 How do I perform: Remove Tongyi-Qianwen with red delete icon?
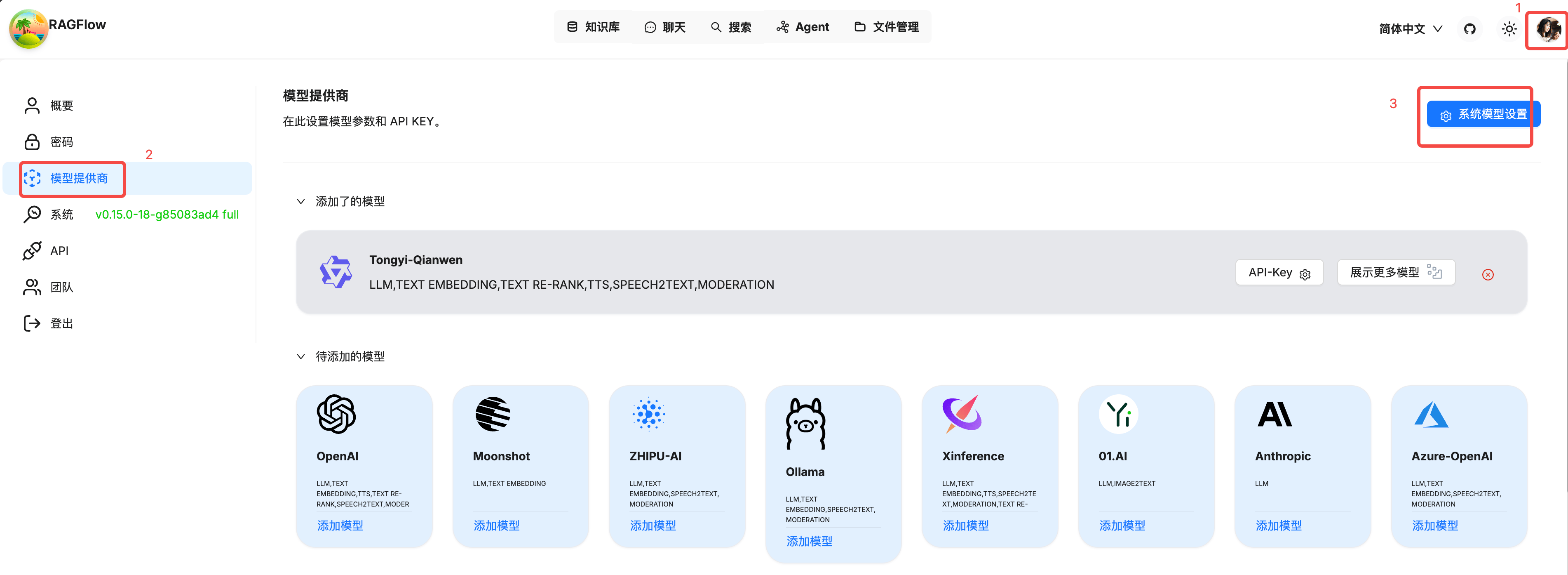pyautogui.click(x=1488, y=275)
